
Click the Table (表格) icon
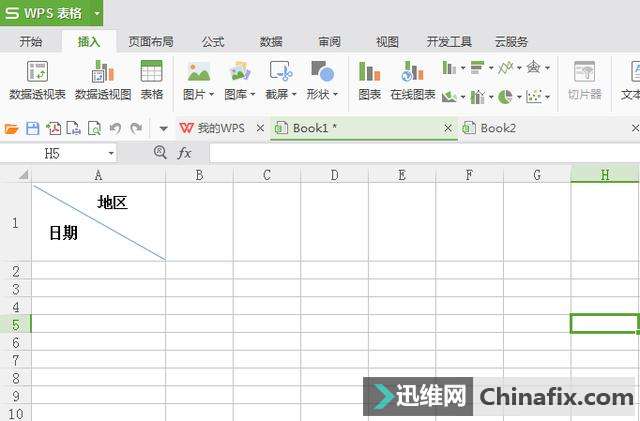151,72
